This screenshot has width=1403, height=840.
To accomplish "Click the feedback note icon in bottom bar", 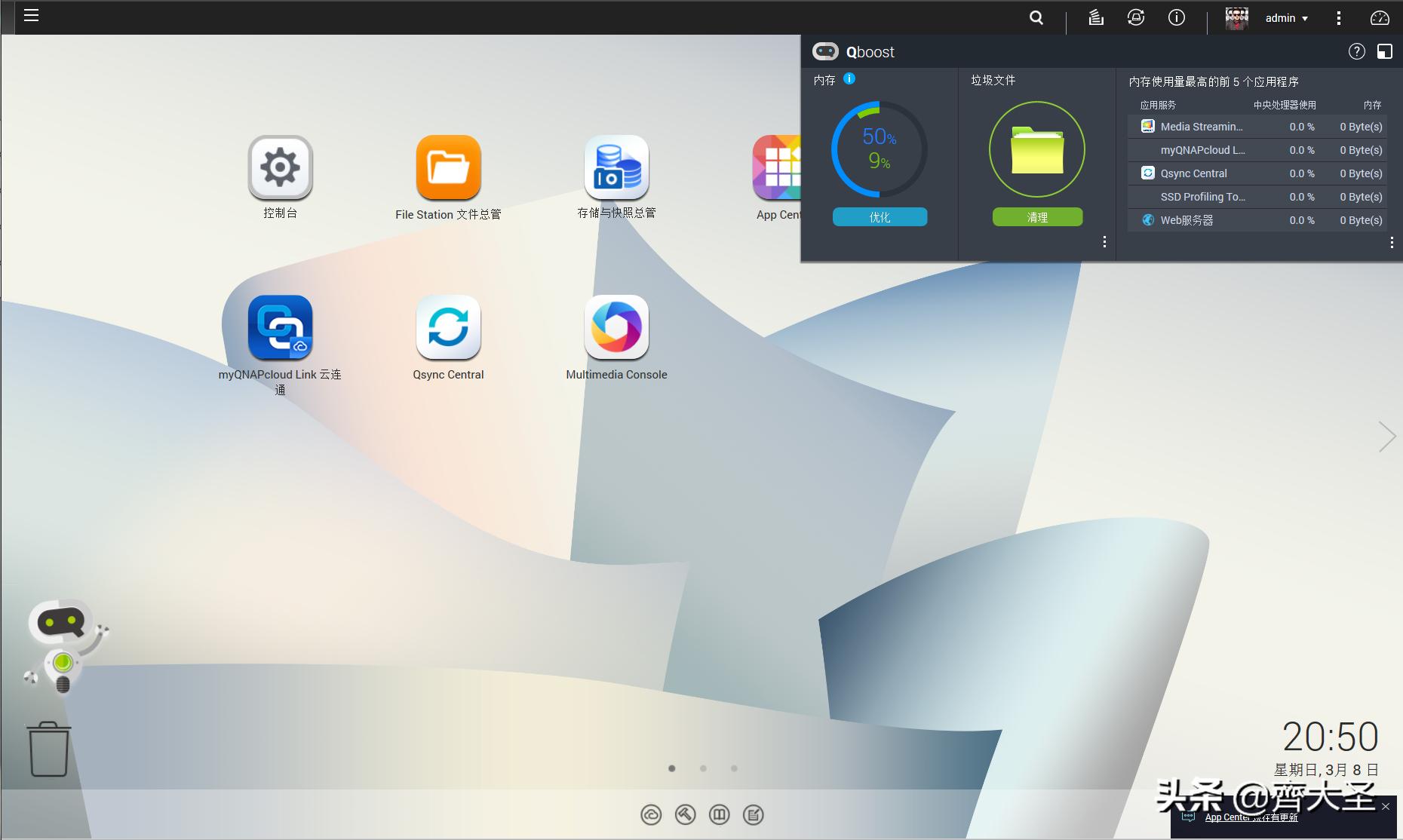I will [754, 814].
